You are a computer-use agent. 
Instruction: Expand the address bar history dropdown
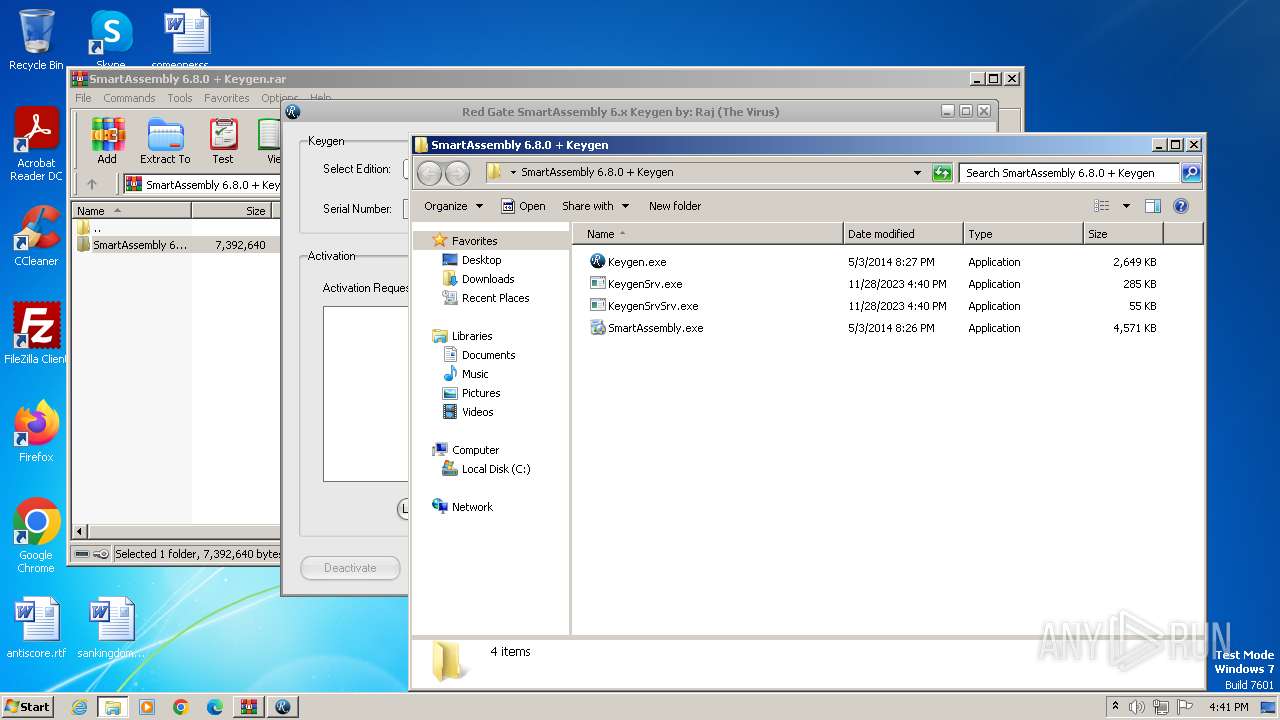click(917, 173)
